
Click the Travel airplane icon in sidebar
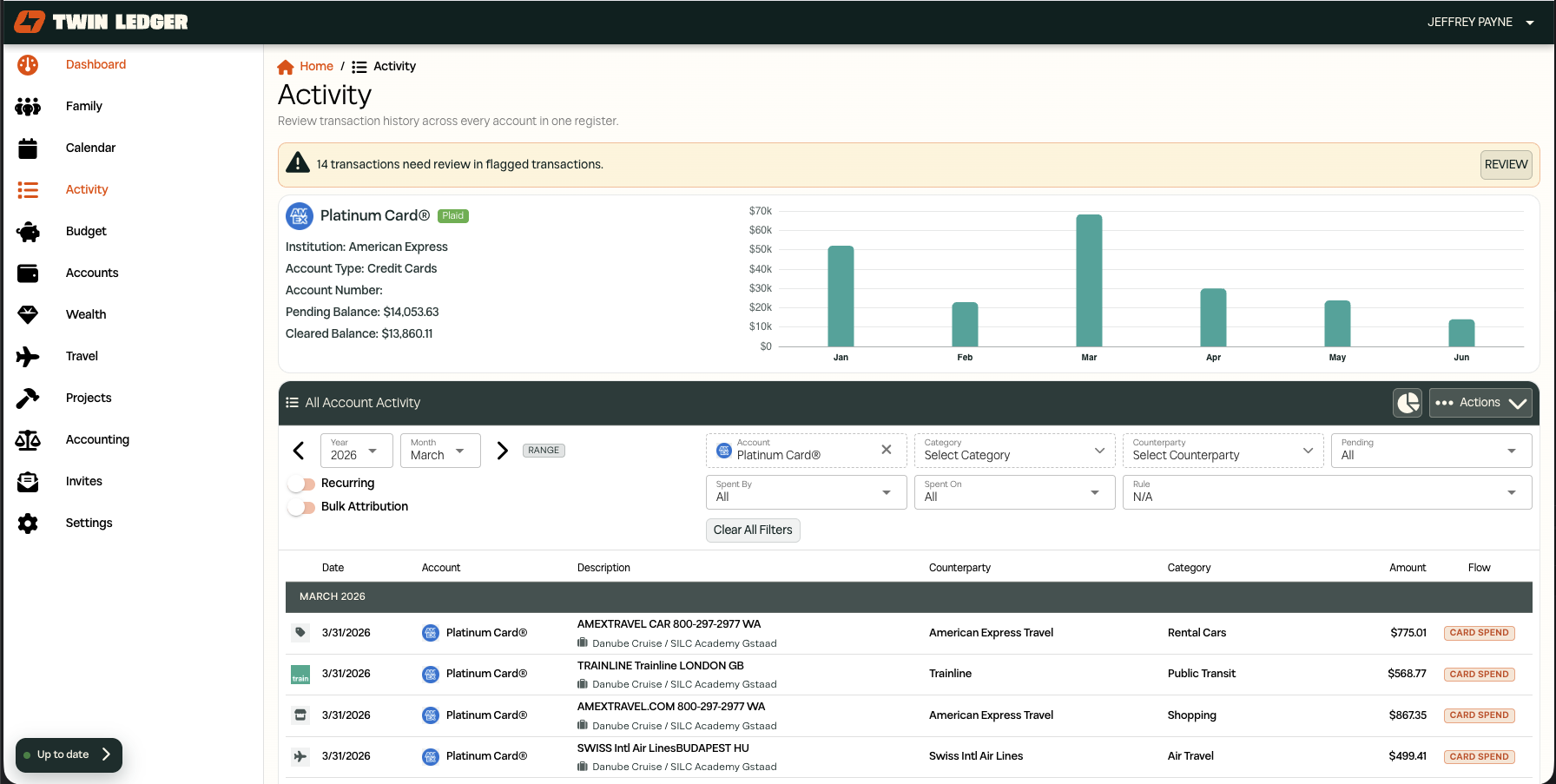point(28,356)
